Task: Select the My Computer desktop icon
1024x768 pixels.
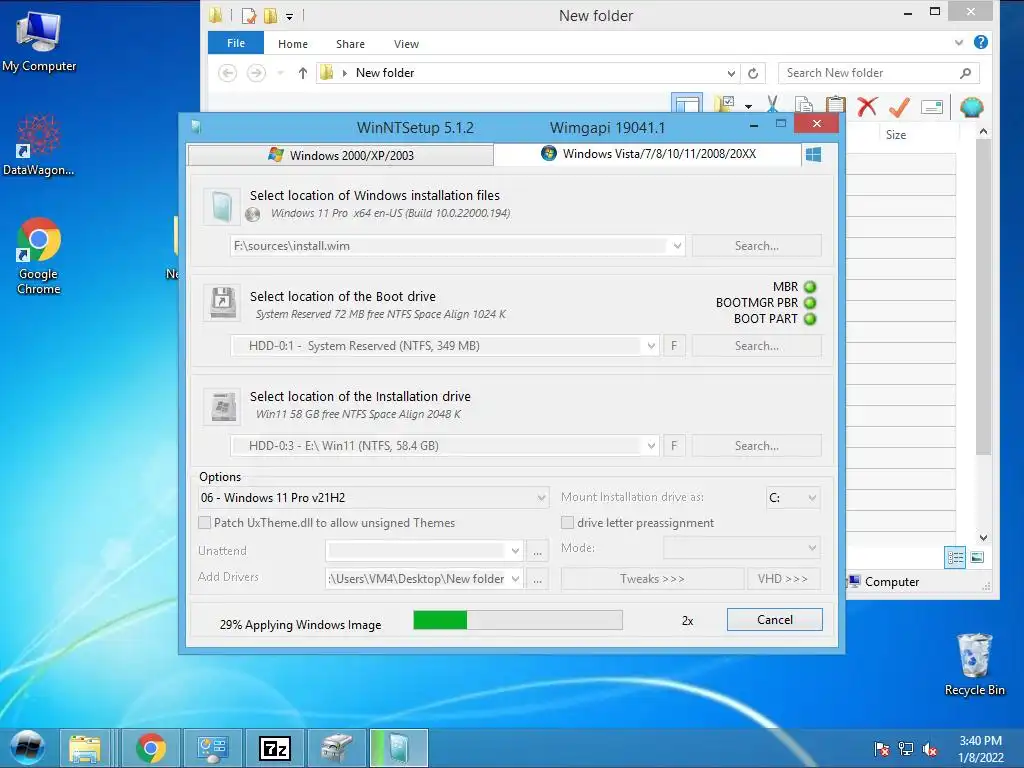Action: (39, 42)
